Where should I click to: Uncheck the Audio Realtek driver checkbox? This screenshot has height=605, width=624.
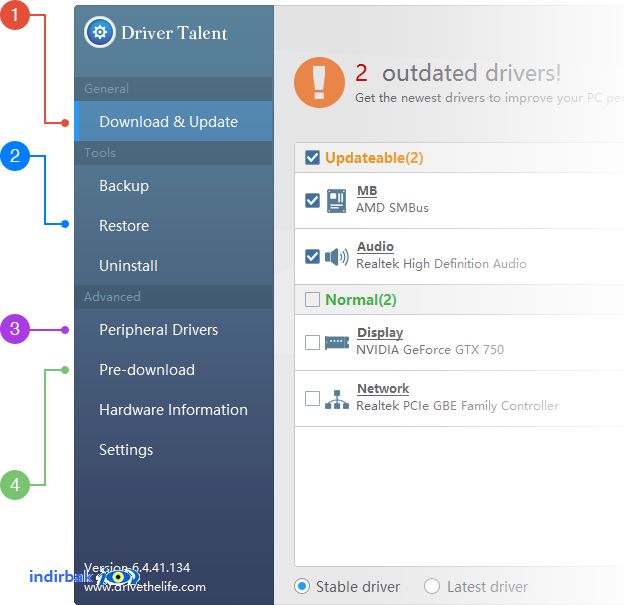[x=312, y=256]
